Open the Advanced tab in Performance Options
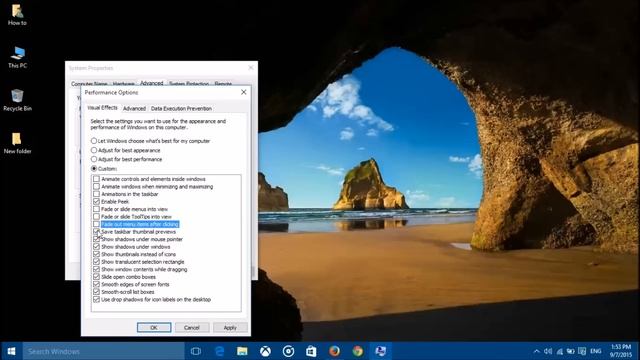This screenshot has height=360, width=640. pyautogui.click(x=134, y=109)
